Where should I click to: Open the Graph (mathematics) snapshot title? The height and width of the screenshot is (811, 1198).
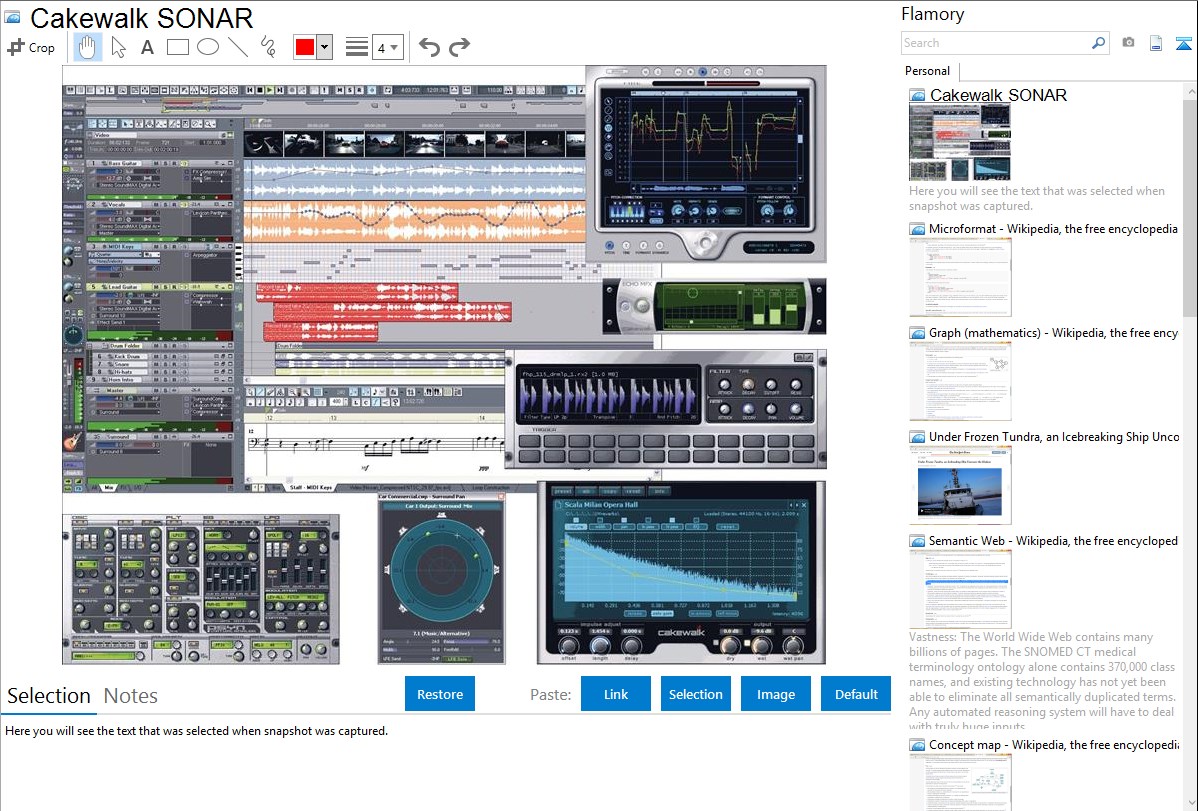1053,333
